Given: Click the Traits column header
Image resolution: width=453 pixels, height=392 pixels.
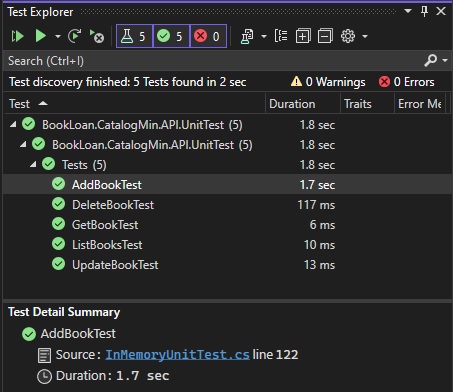Looking at the screenshot, I should pos(367,104).
